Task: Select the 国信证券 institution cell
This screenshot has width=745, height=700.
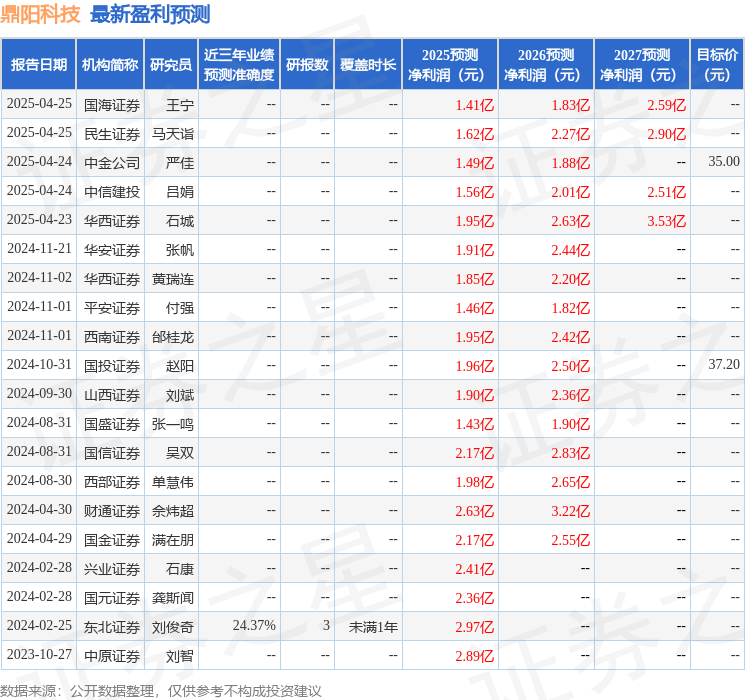Action: [x=112, y=453]
